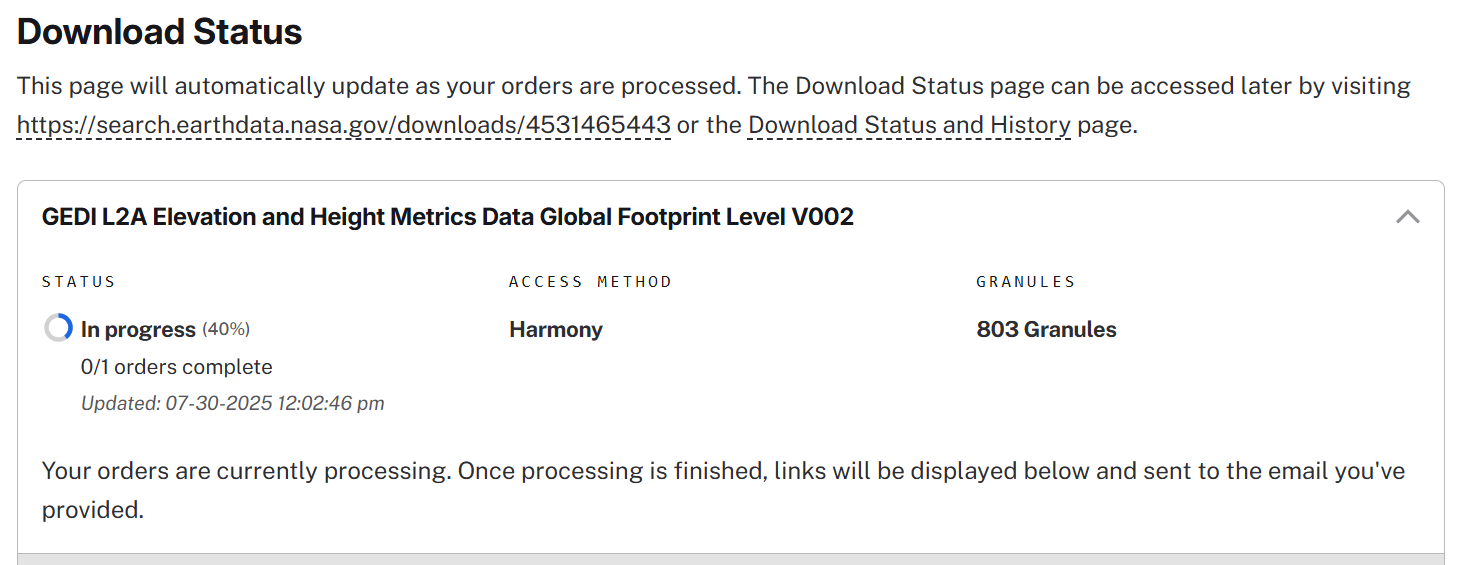The image size is (1458, 565).
Task: Click the circular in-progress spinner icon
Action: click(x=59, y=328)
